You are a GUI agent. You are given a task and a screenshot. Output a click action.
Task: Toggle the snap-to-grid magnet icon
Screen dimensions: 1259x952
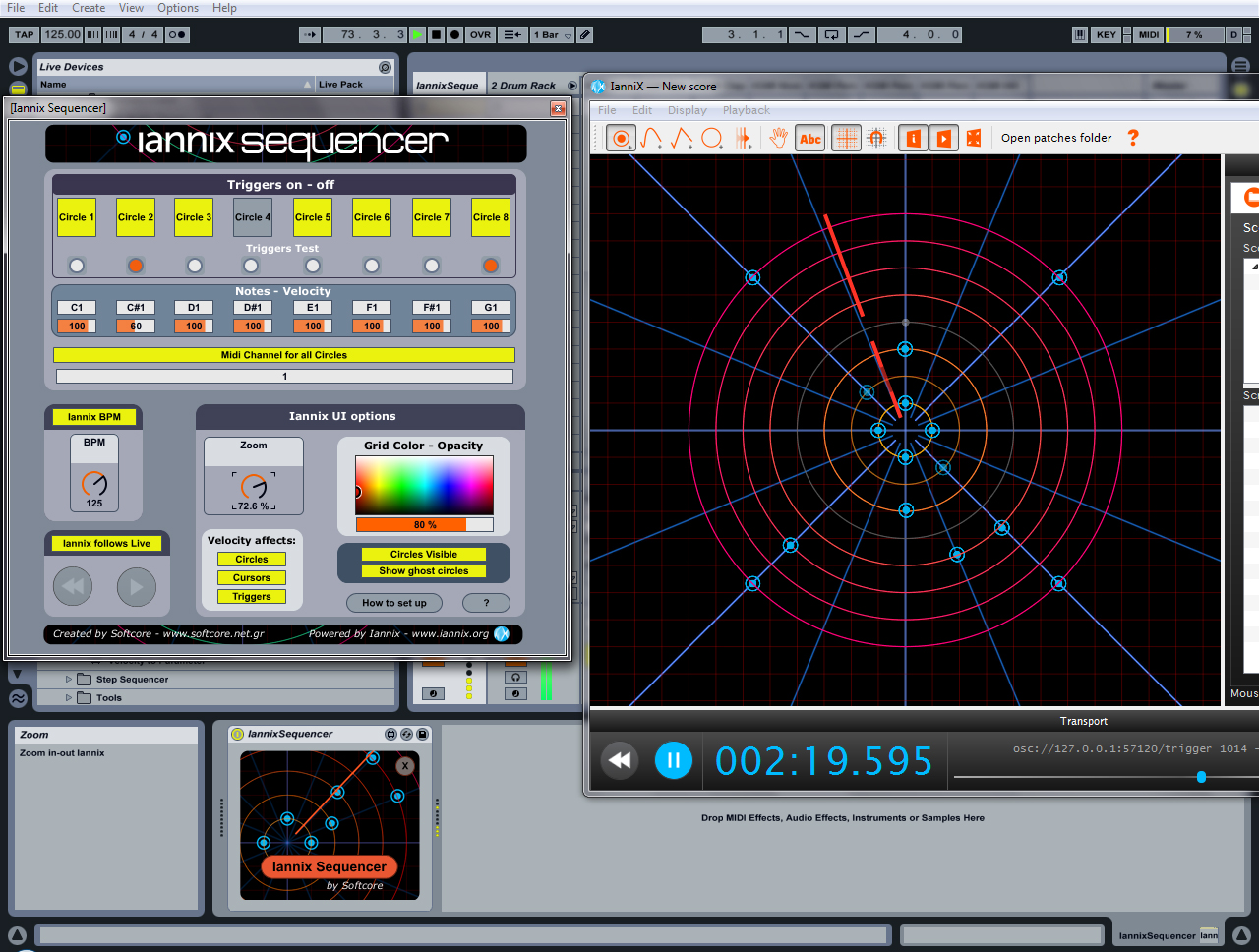[876, 139]
